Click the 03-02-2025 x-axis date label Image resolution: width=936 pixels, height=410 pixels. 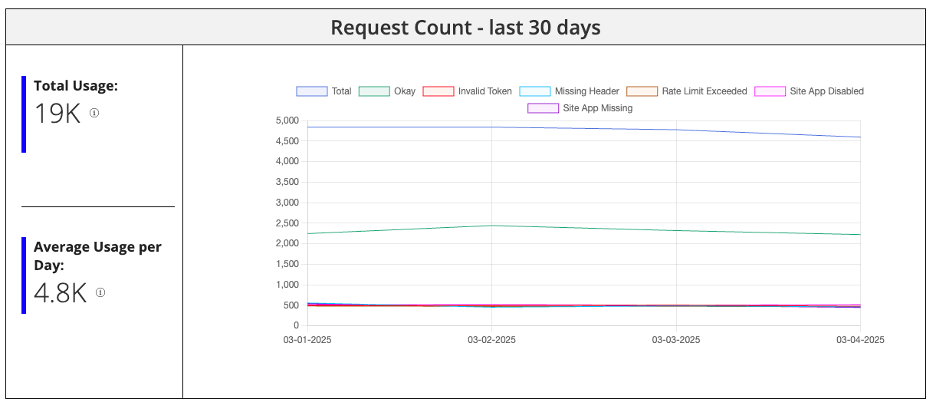pos(491,340)
